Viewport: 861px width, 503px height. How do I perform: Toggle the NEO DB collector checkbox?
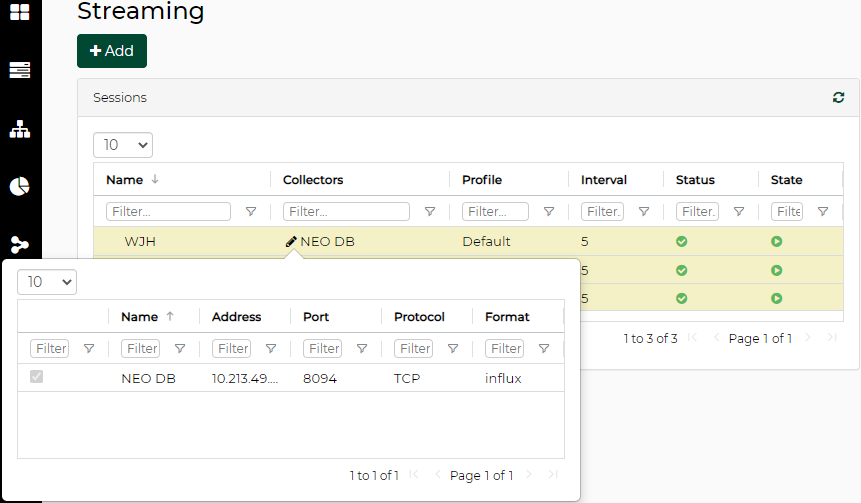click(x=37, y=377)
